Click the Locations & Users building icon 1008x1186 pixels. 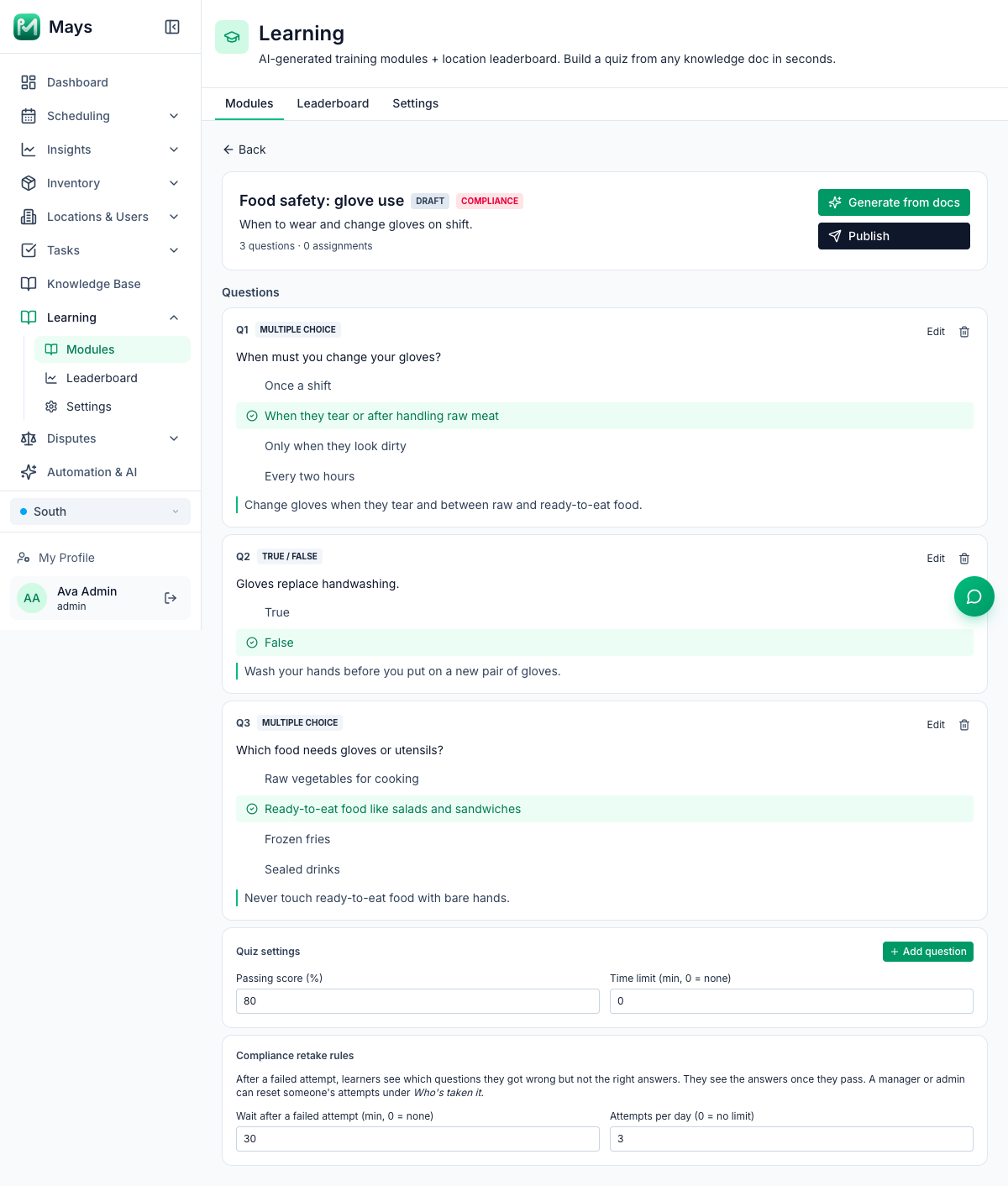29,217
